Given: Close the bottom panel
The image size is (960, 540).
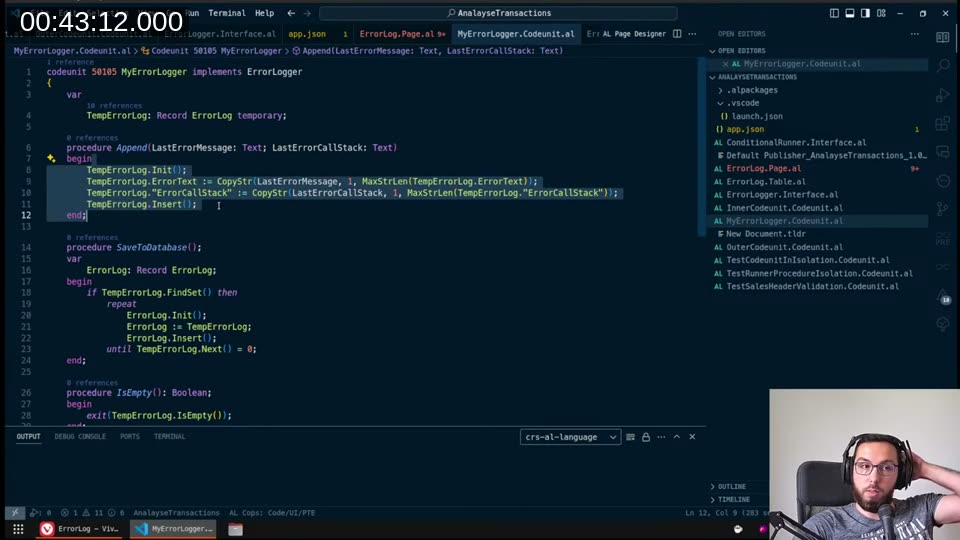Looking at the screenshot, I should 692,437.
